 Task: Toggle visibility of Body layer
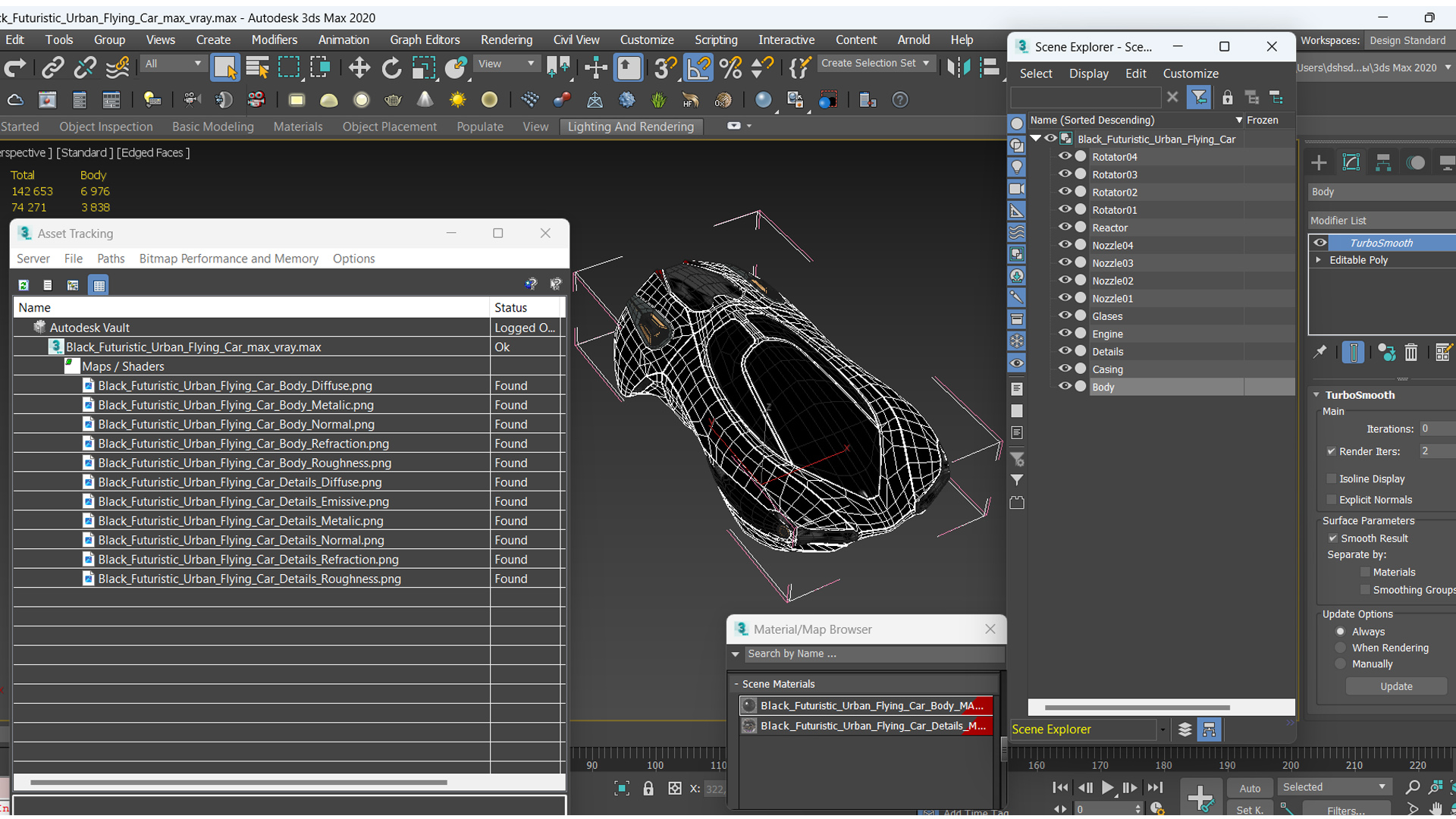[x=1062, y=387]
